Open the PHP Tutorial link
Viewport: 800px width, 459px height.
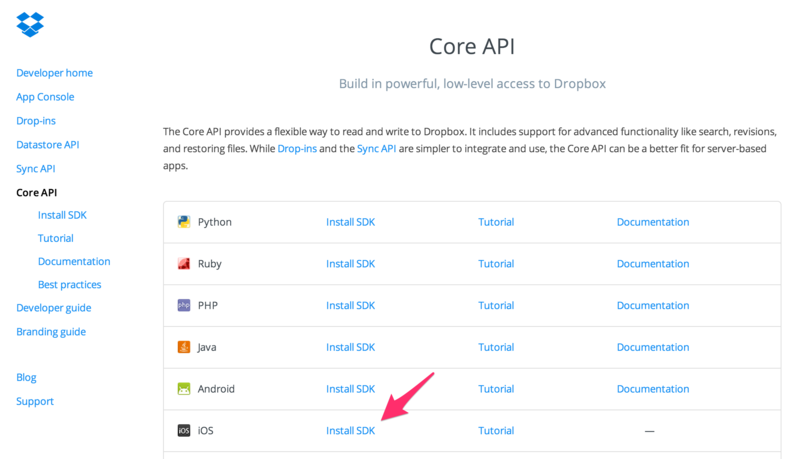496,305
